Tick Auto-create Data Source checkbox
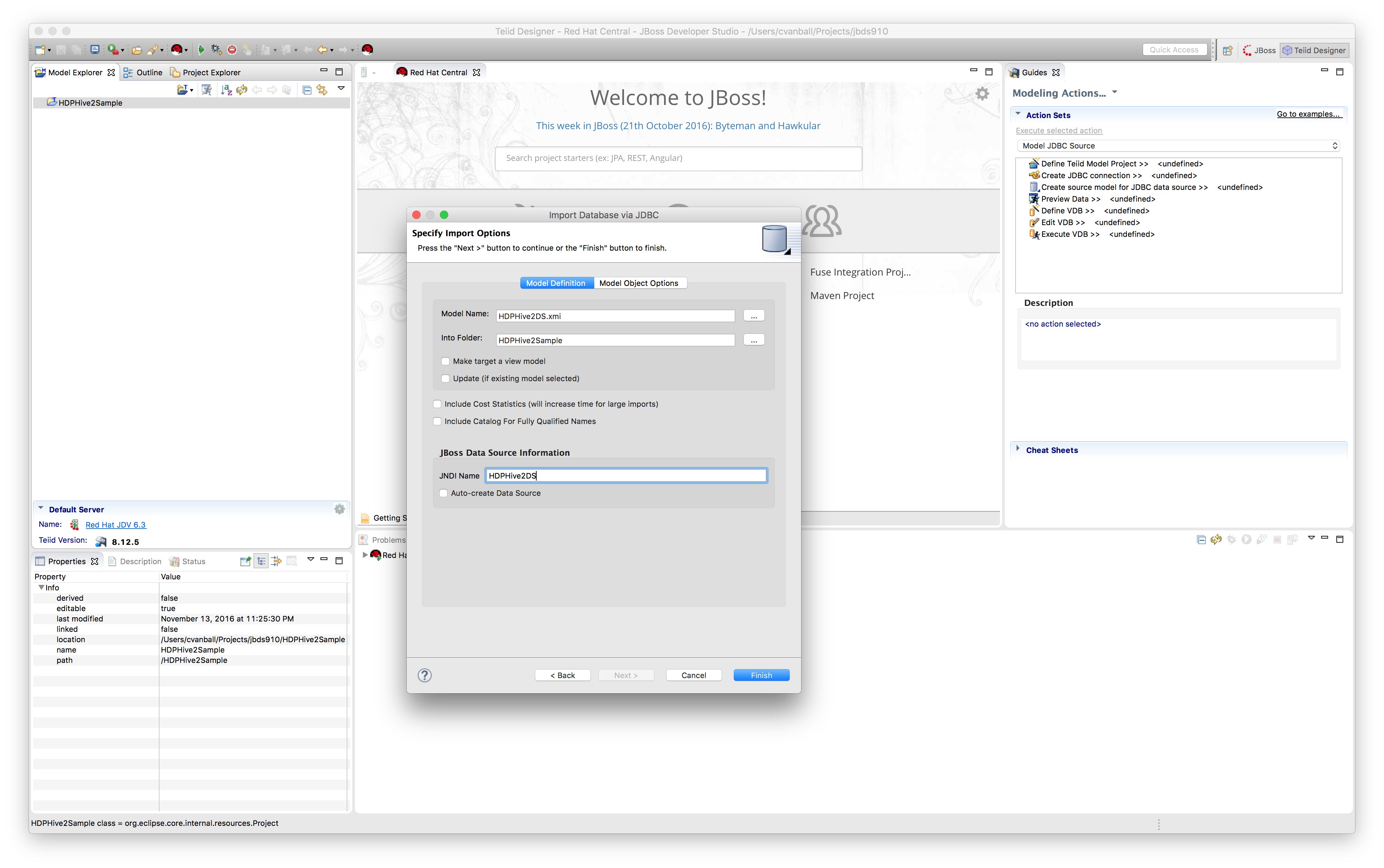 point(443,493)
